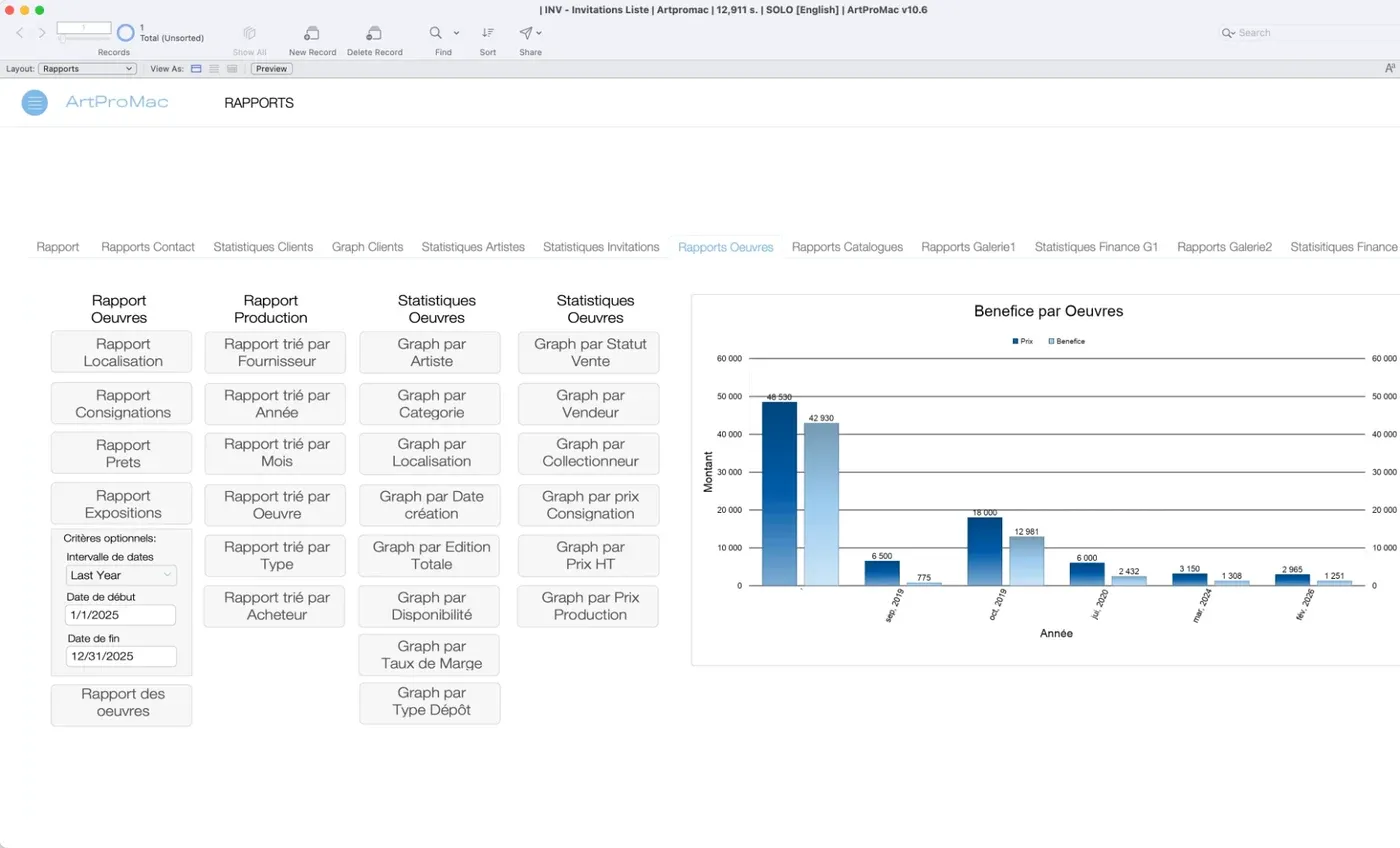This screenshot has height=848, width=1400.
Task: Open the Graph par Statut Vente button
Action: (x=589, y=352)
